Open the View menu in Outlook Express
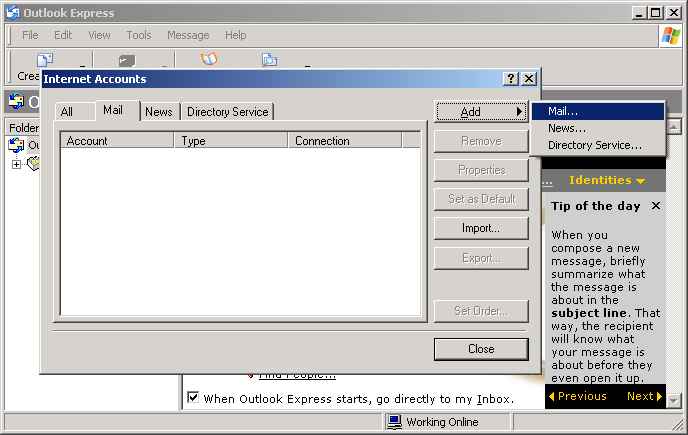This screenshot has height=435, width=688. pos(99,35)
